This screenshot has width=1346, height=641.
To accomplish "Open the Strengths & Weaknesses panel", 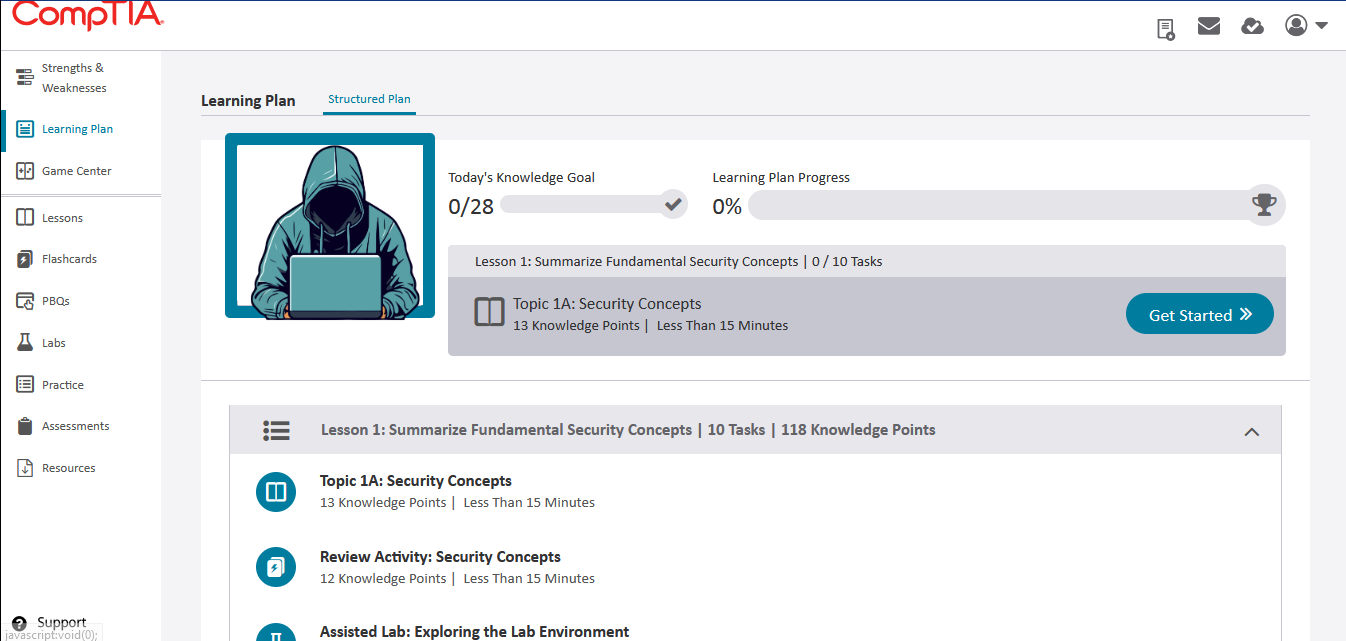I will 72,77.
